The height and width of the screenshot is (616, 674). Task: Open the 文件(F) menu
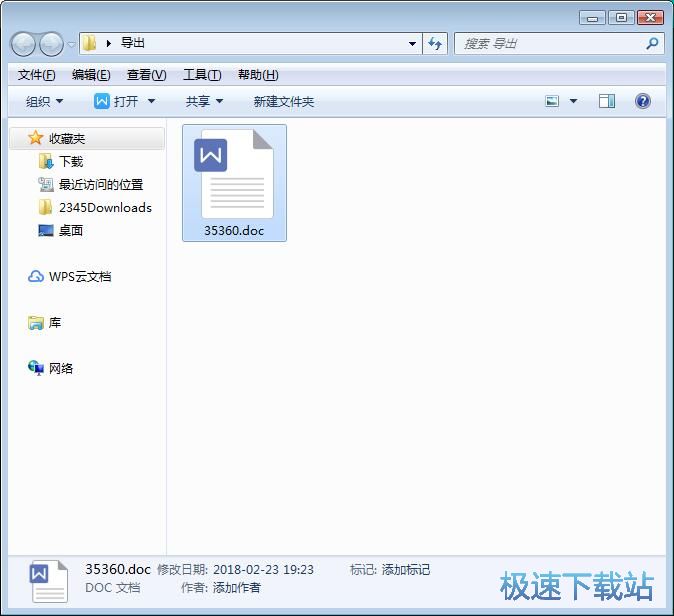(36, 75)
